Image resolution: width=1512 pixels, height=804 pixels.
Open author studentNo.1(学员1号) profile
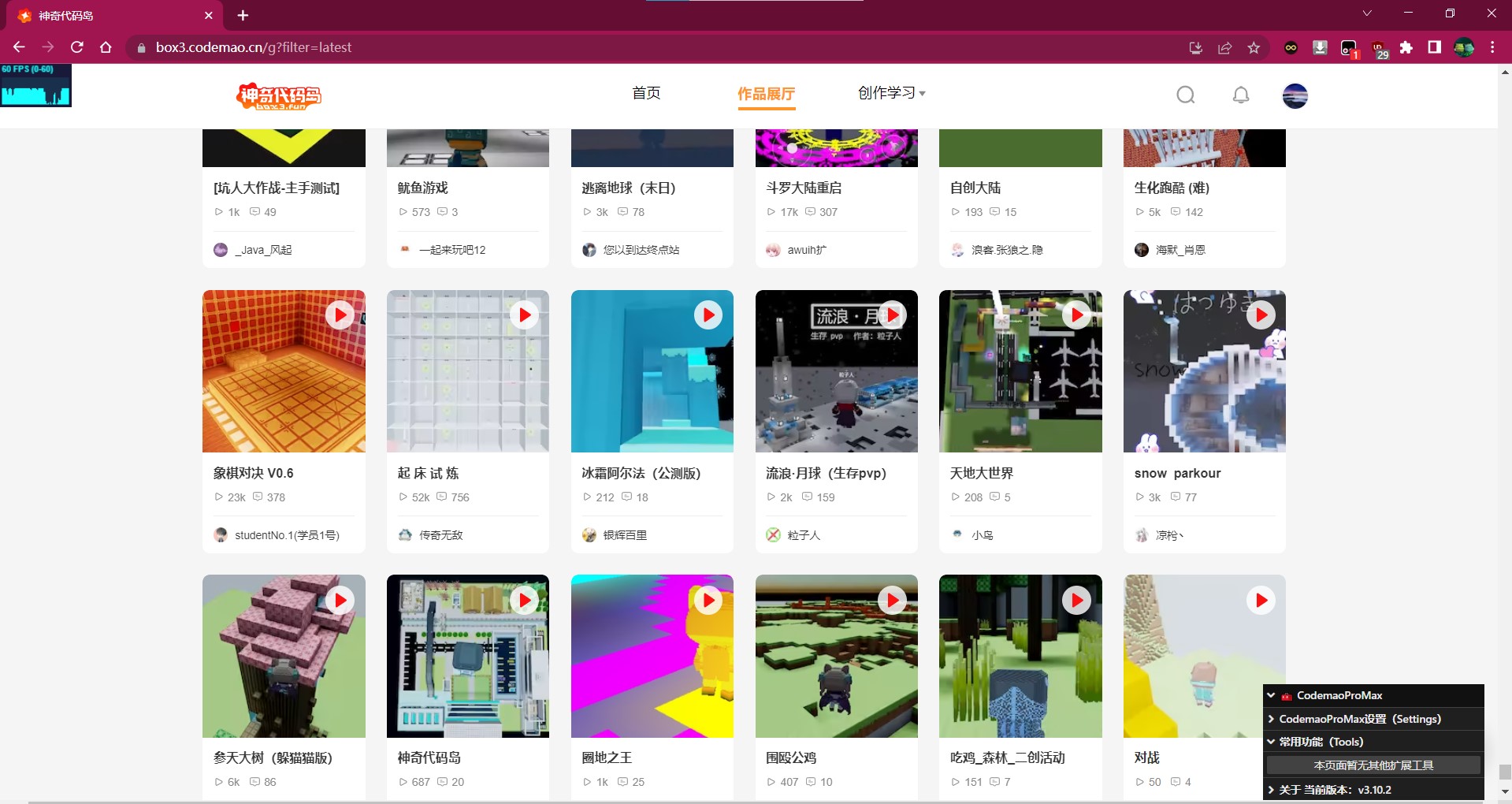point(277,535)
